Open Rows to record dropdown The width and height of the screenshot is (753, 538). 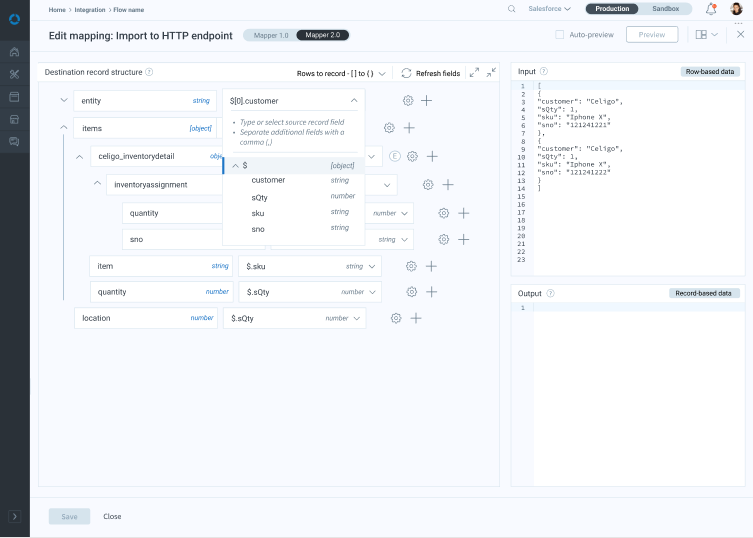click(342, 73)
